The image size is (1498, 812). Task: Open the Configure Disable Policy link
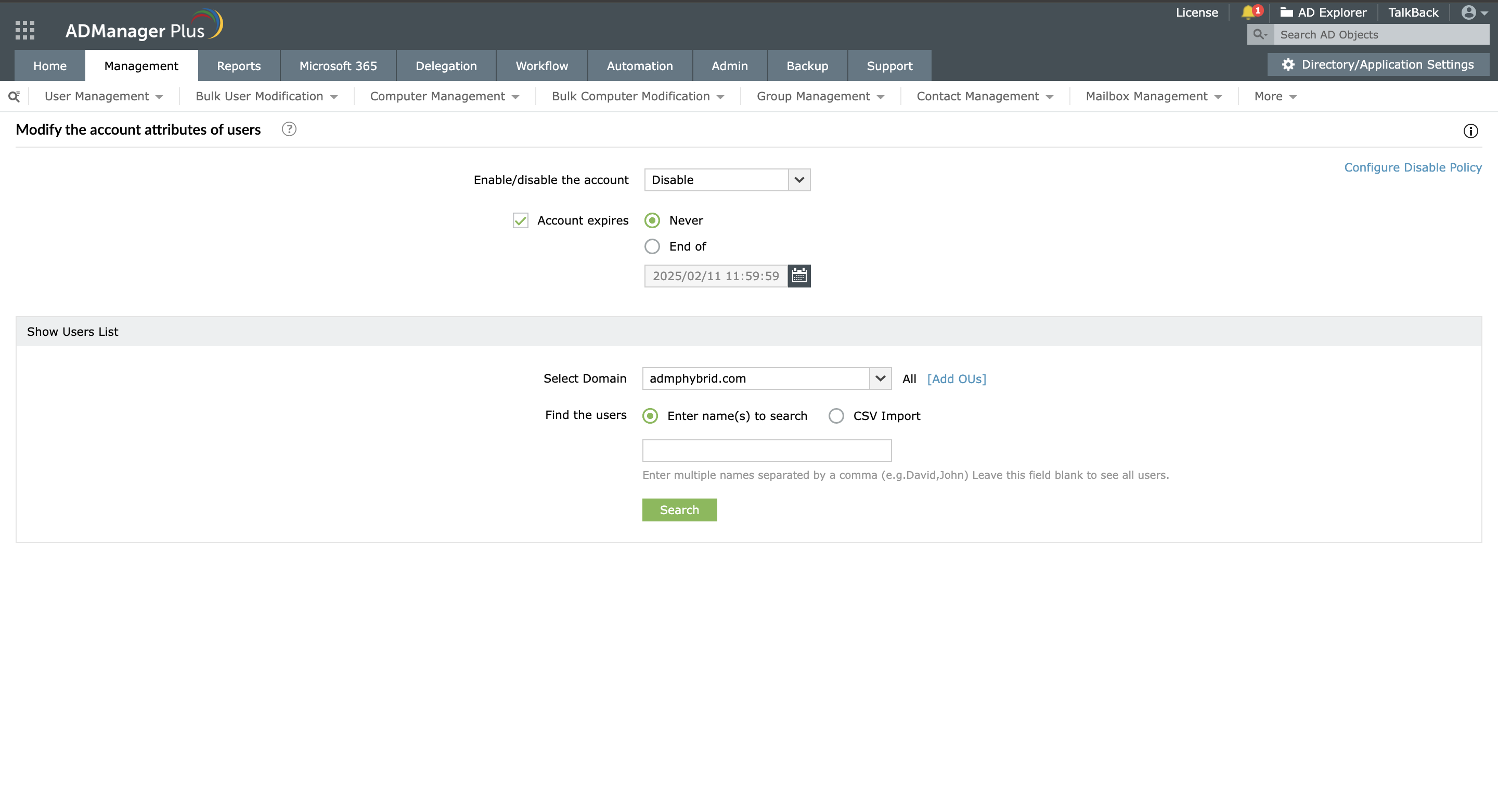coord(1413,167)
